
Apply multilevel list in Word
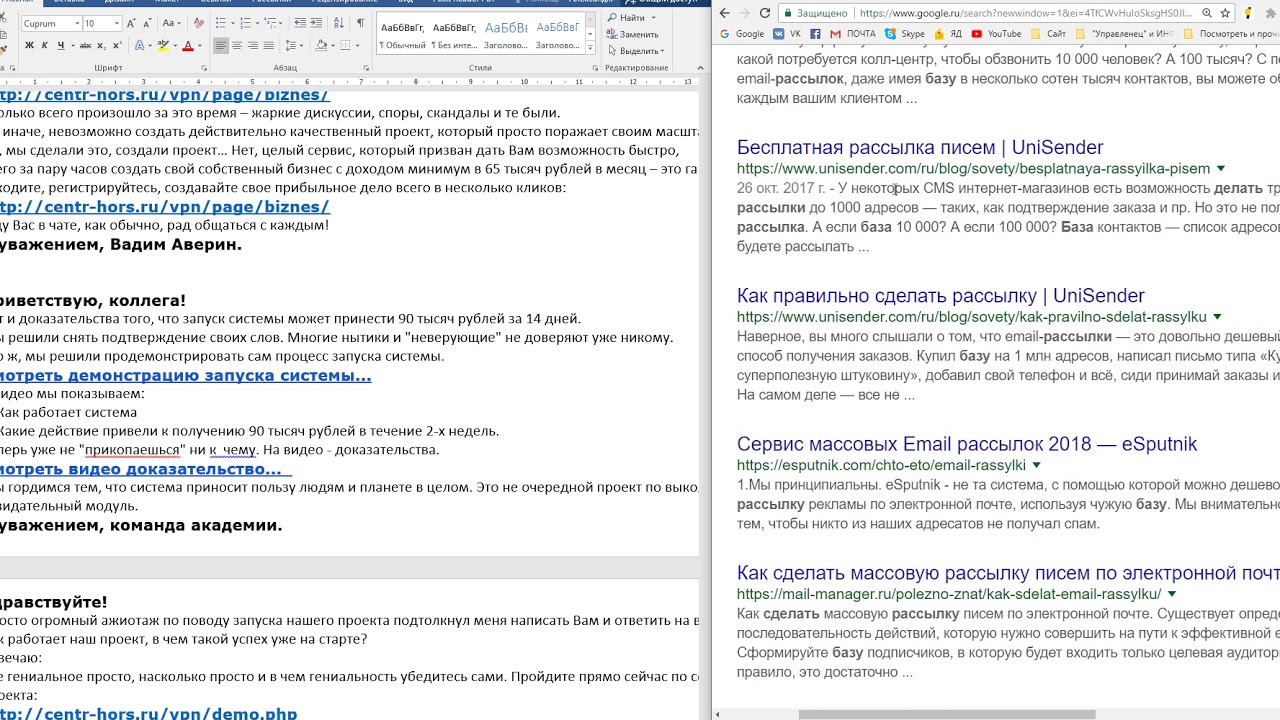270,23
